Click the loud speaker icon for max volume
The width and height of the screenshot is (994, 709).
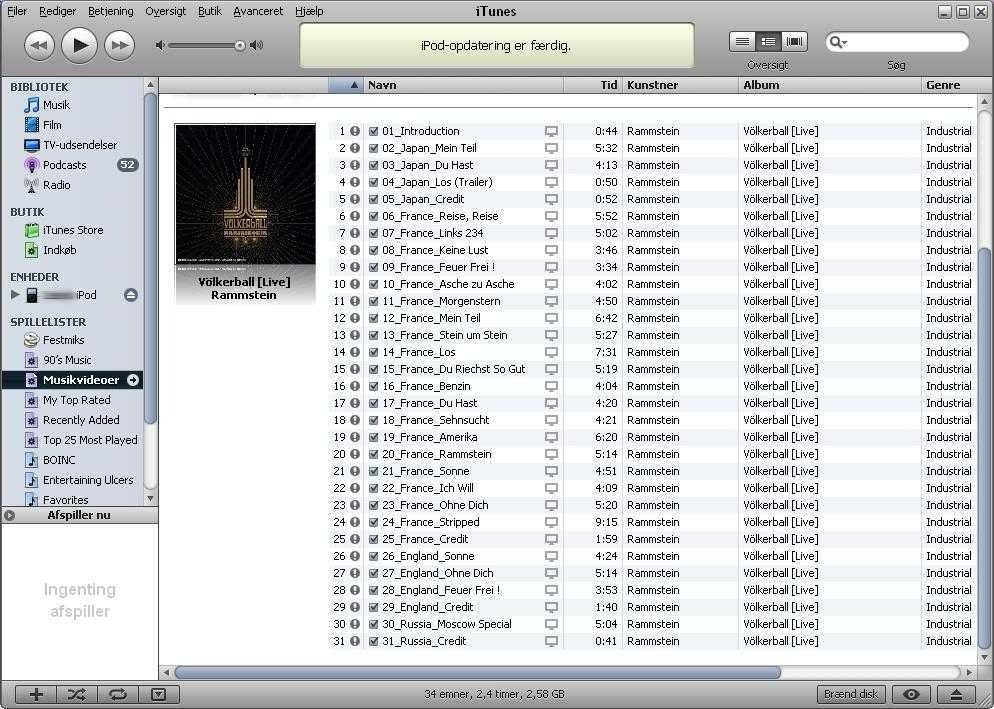point(257,45)
